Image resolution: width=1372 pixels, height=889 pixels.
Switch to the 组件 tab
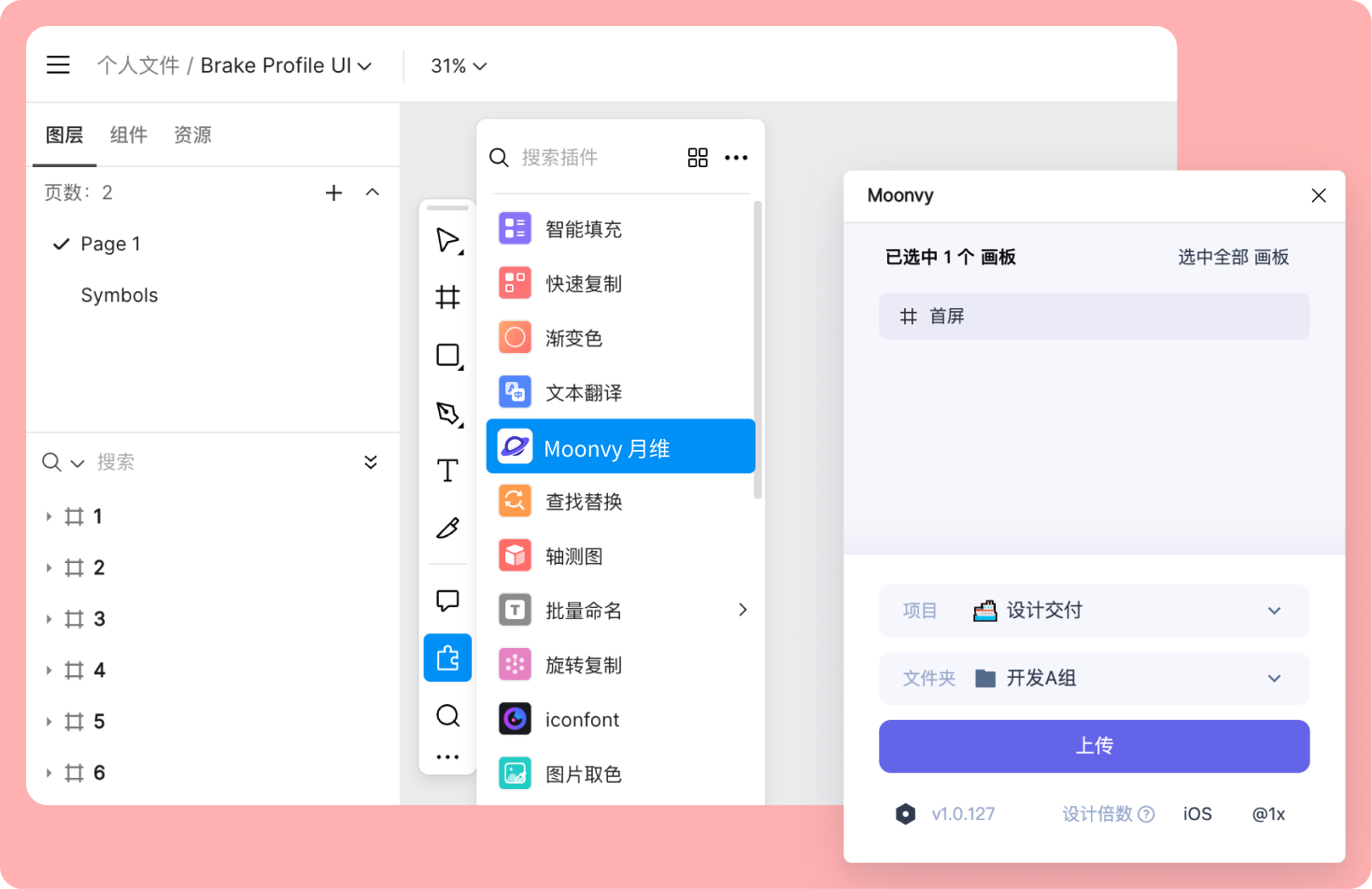129,135
